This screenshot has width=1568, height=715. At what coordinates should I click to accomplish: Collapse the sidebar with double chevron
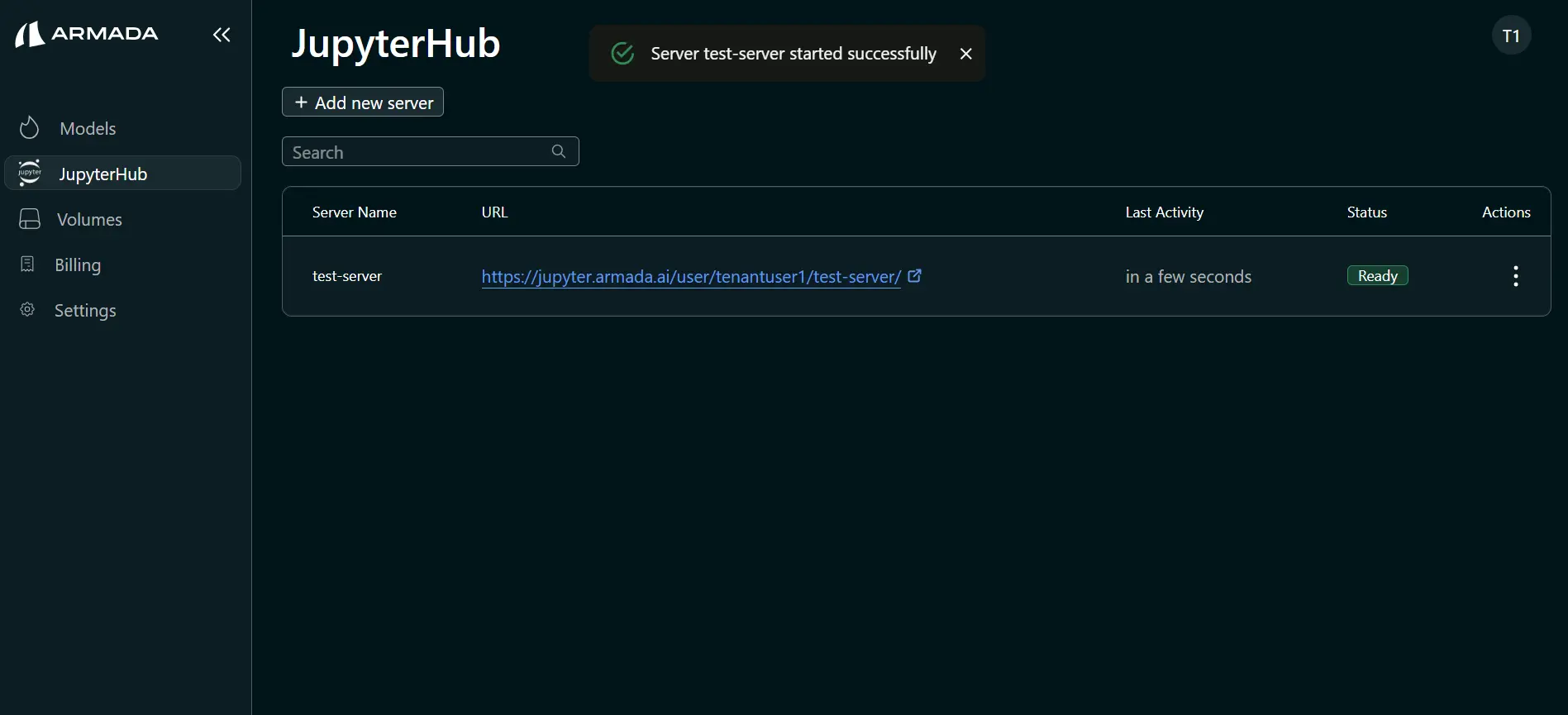(x=222, y=35)
